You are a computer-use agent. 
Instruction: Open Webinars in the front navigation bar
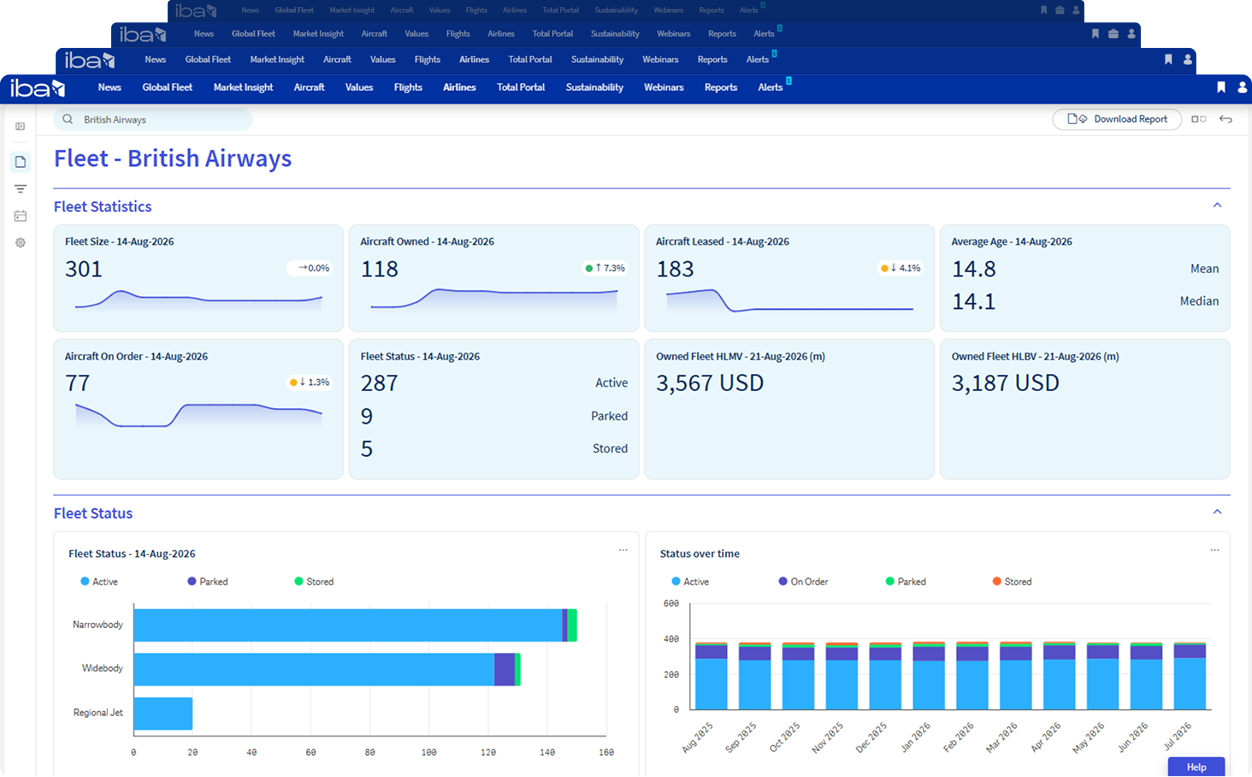point(664,88)
